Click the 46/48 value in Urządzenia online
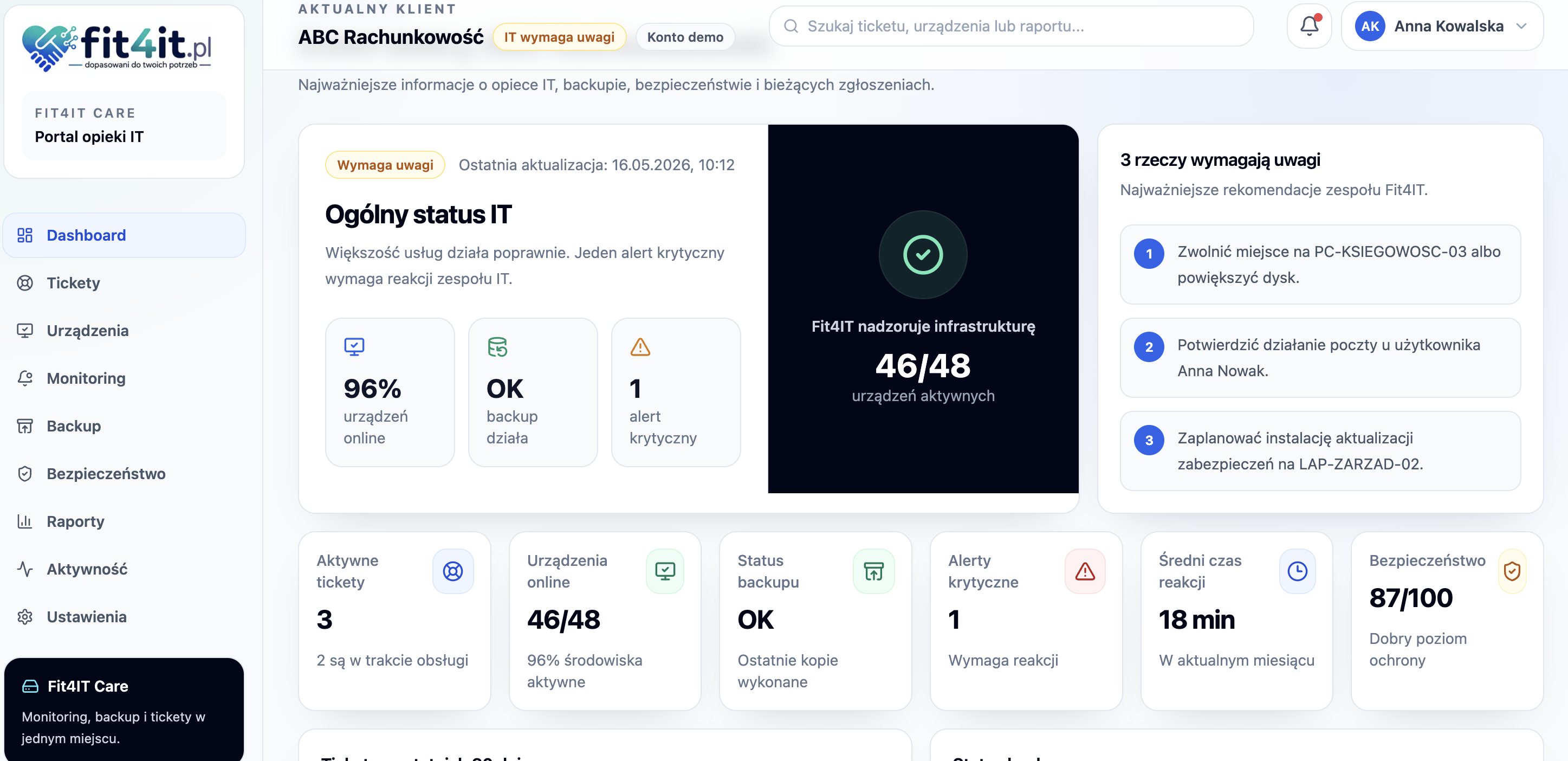The width and height of the screenshot is (1568, 761). tap(563, 620)
